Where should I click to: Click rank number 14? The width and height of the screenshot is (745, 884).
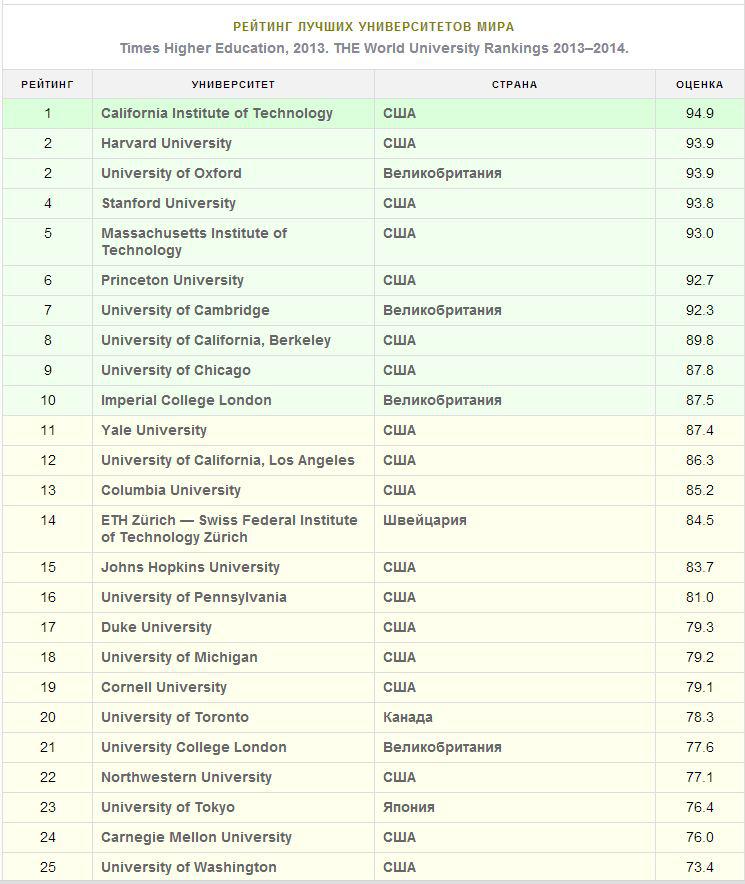tap(48, 520)
